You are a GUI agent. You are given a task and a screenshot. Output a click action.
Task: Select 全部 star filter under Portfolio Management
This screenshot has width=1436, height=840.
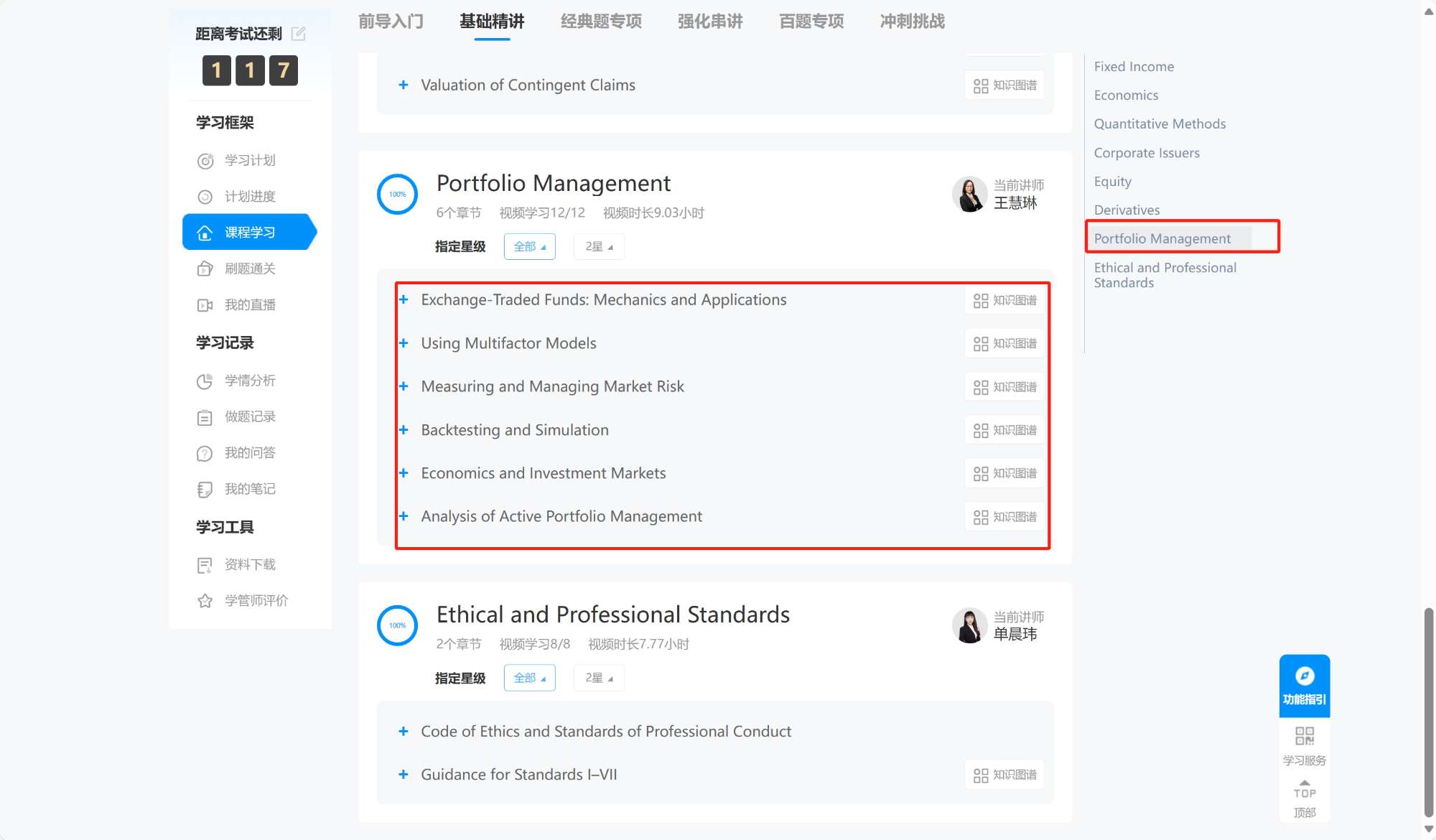(529, 247)
